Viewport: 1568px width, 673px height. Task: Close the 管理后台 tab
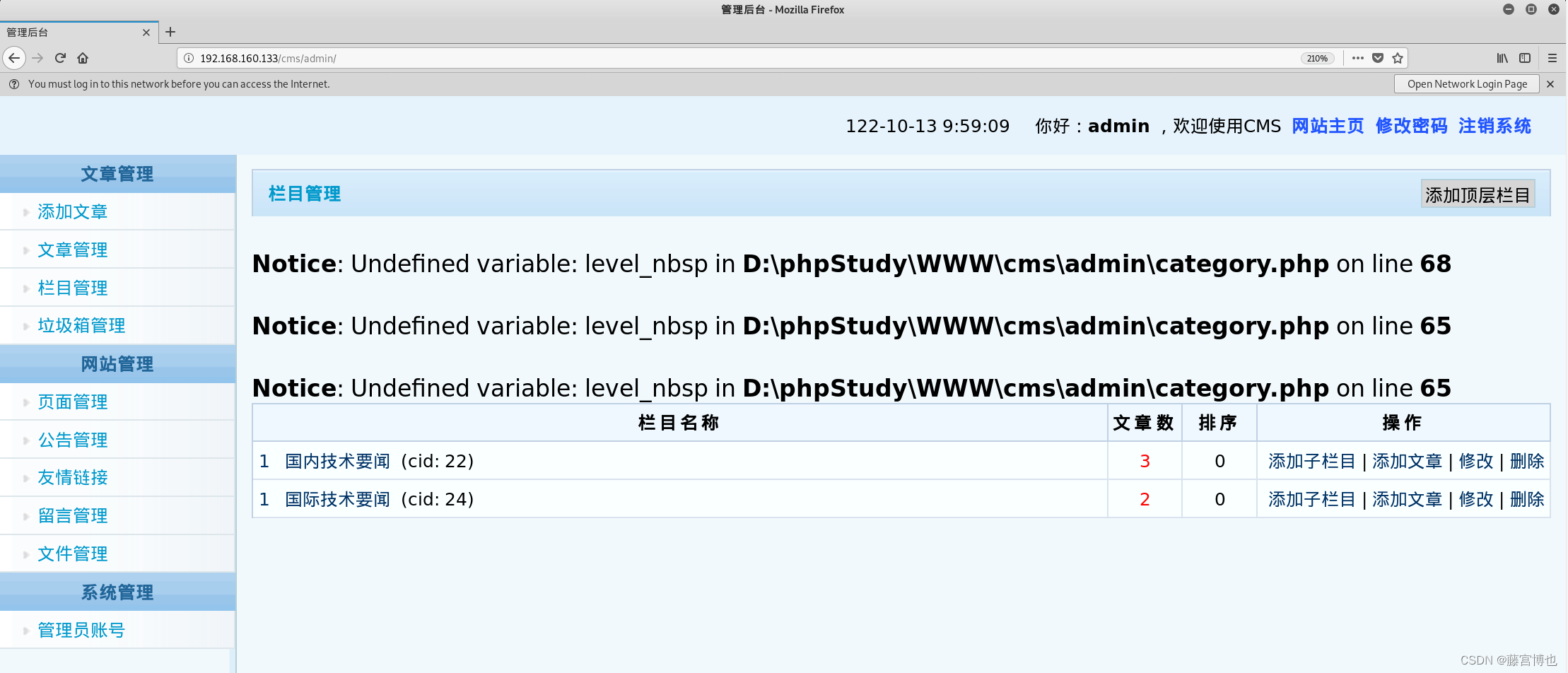coord(146,33)
